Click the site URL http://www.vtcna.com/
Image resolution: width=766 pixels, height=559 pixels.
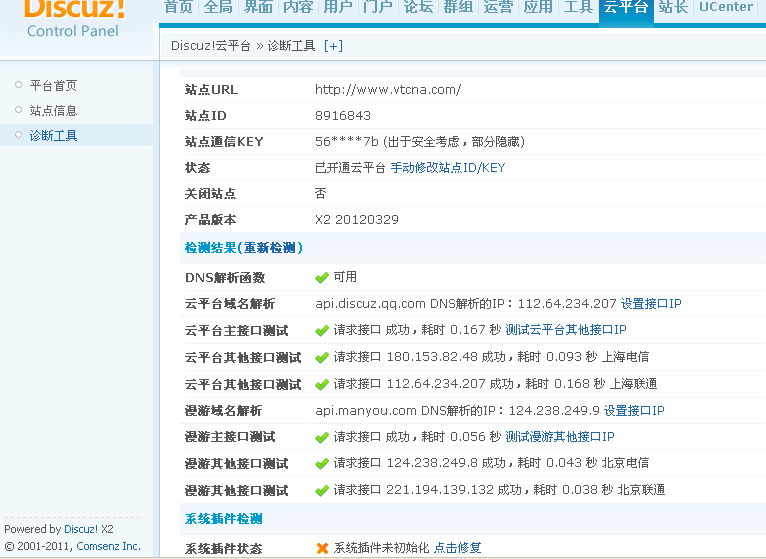click(x=388, y=89)
